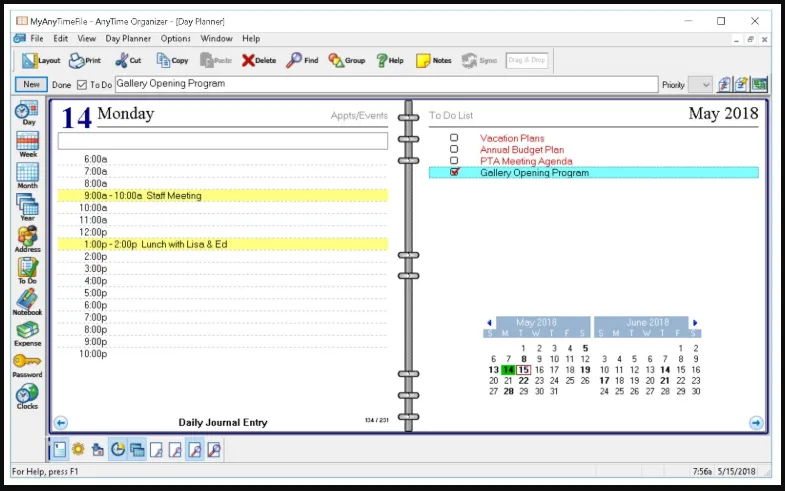The width and height of the screenshot is (785, 491).
Task: Open the File menu
Action: coord(37,39)
